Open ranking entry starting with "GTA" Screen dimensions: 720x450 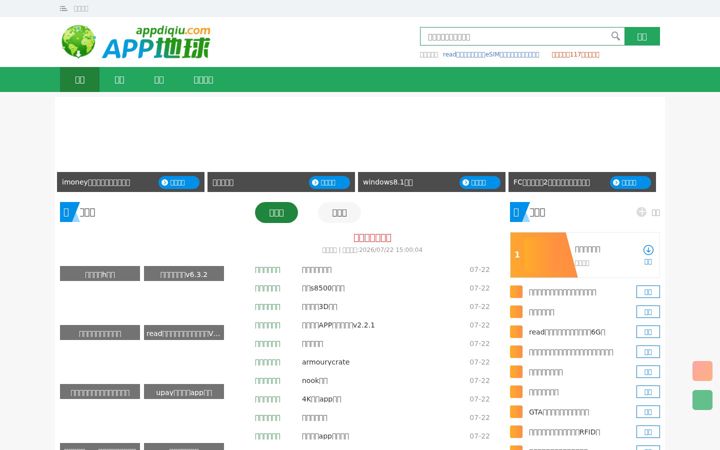559,412
